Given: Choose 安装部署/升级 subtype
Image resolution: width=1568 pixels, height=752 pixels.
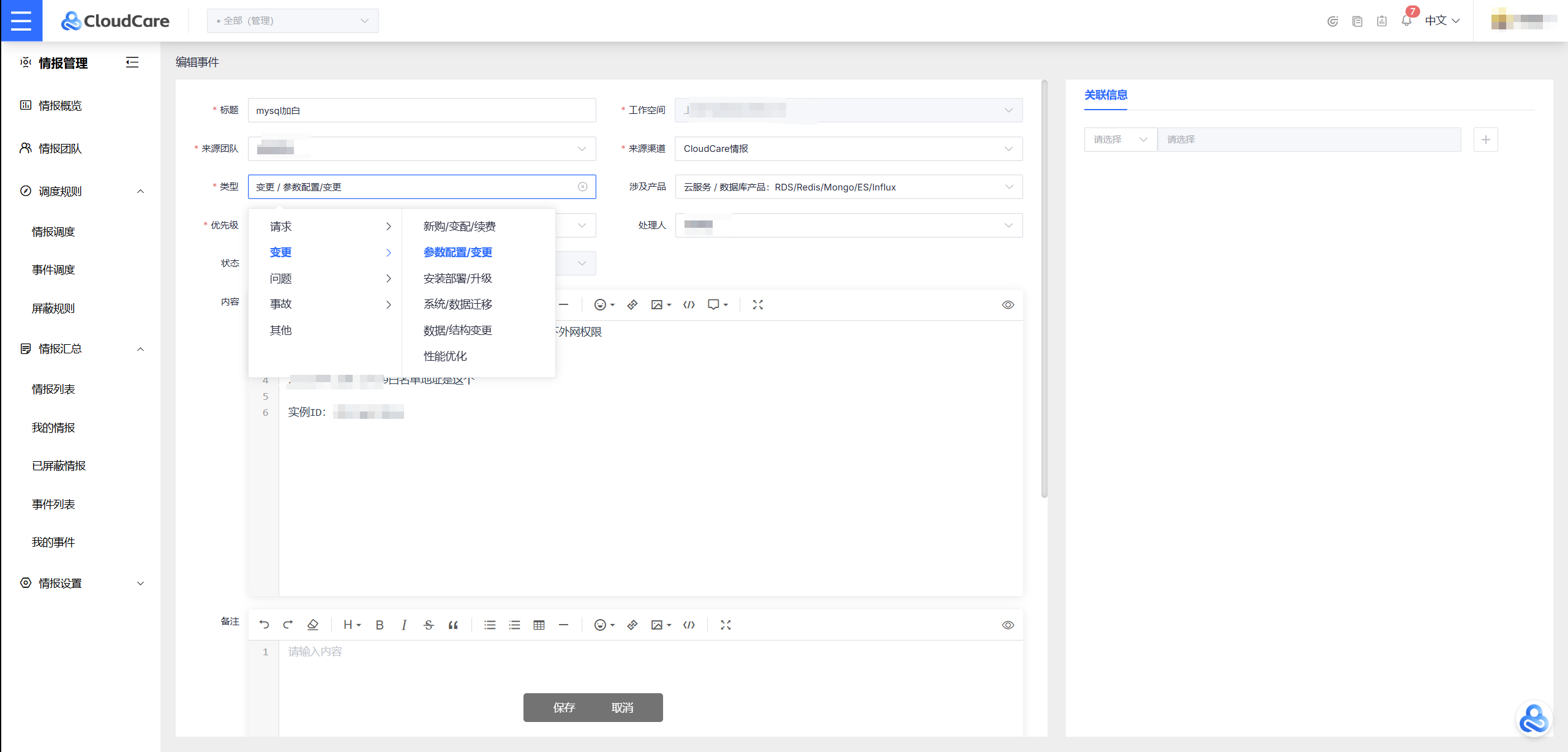Looking at the screenshot, I should 479,279.
